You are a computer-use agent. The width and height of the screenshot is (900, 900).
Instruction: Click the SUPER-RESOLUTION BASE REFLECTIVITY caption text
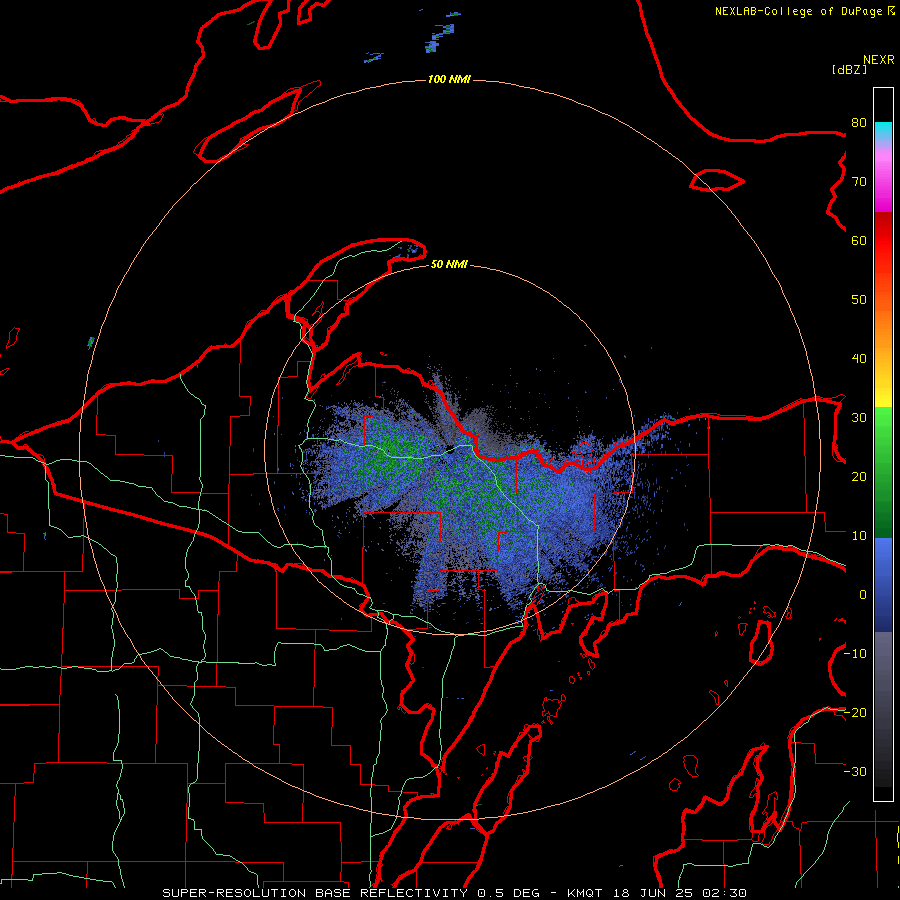point(315,893)
